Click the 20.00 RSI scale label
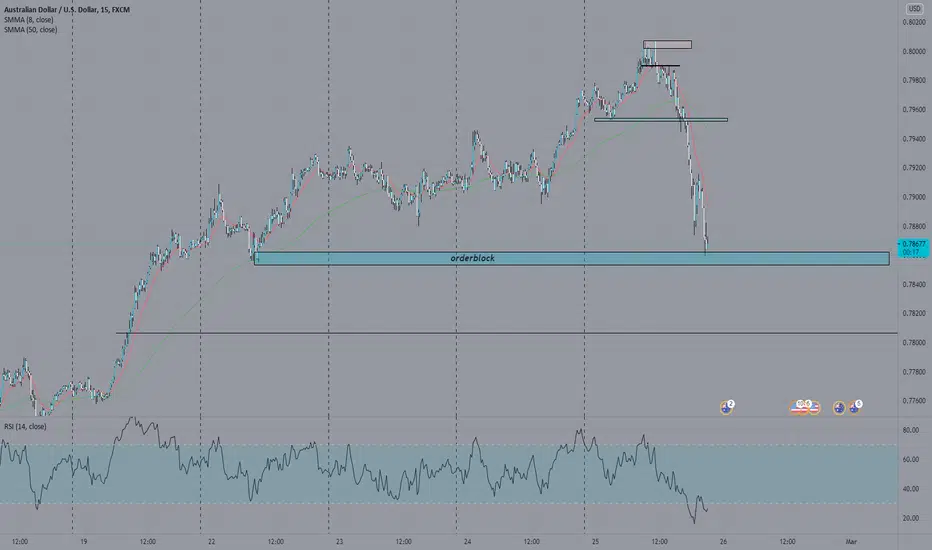 pos(911,518)
